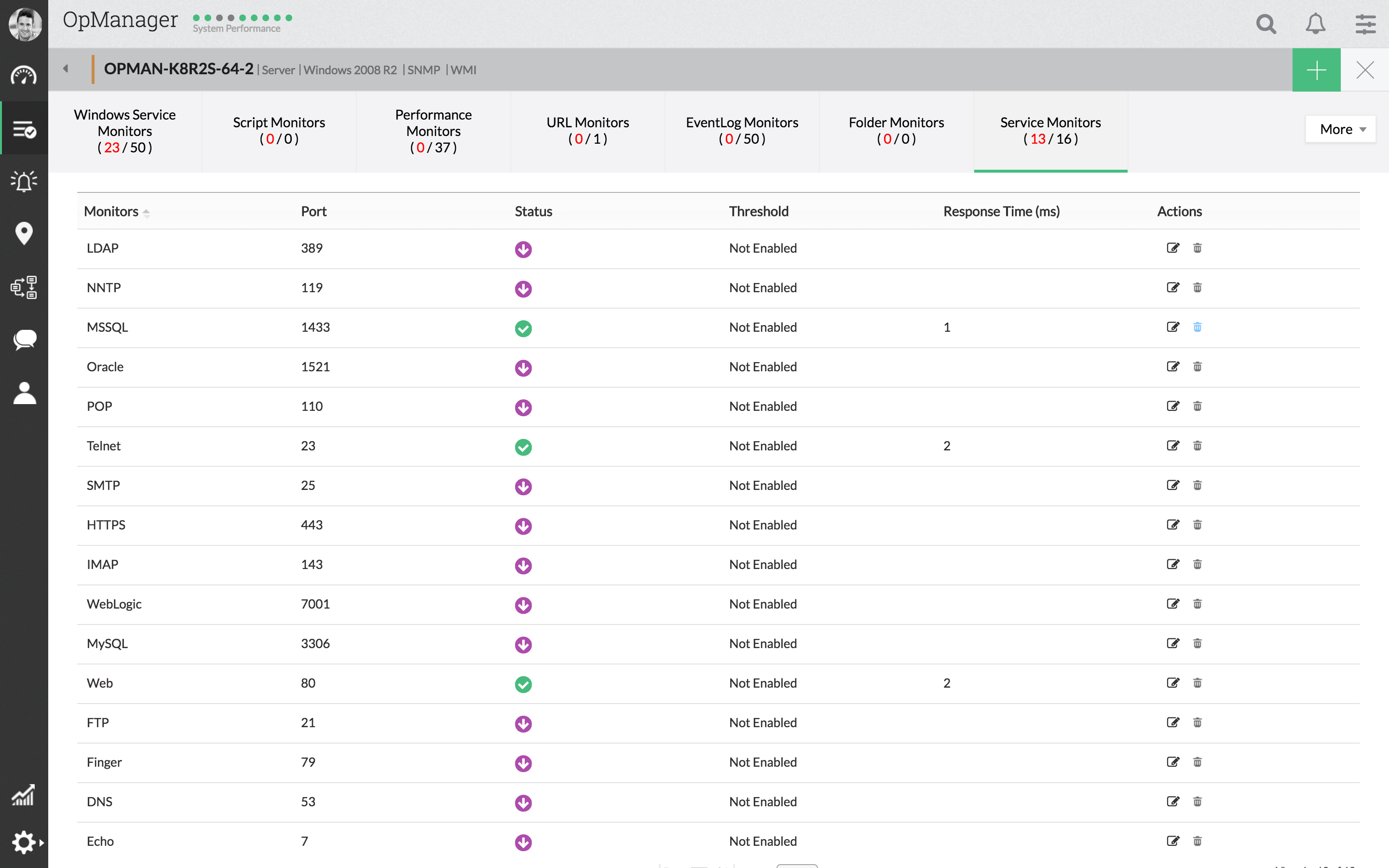Delete the Echo service monitor
The image size is (1389, 868).
point(1198,841)
